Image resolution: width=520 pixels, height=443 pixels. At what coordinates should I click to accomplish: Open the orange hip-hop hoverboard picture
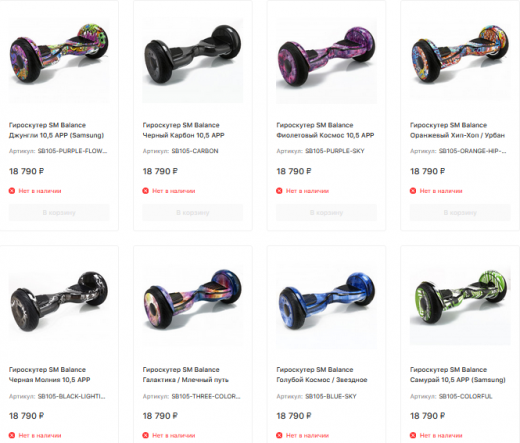click(x=460, y=59)
